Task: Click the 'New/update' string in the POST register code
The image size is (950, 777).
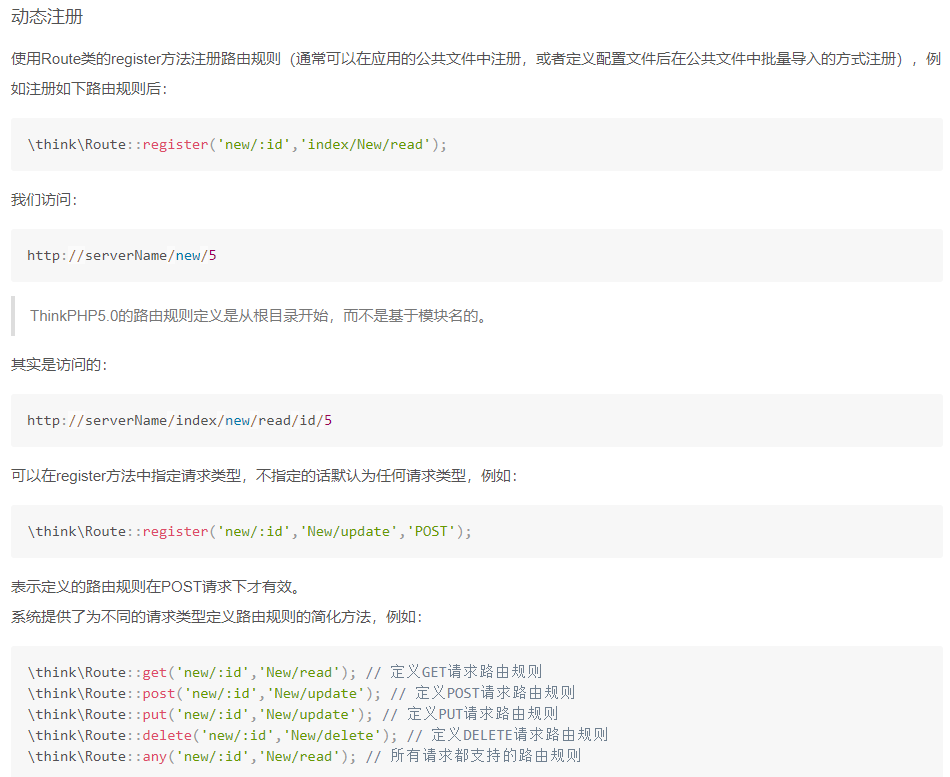Action: point(345,531)
